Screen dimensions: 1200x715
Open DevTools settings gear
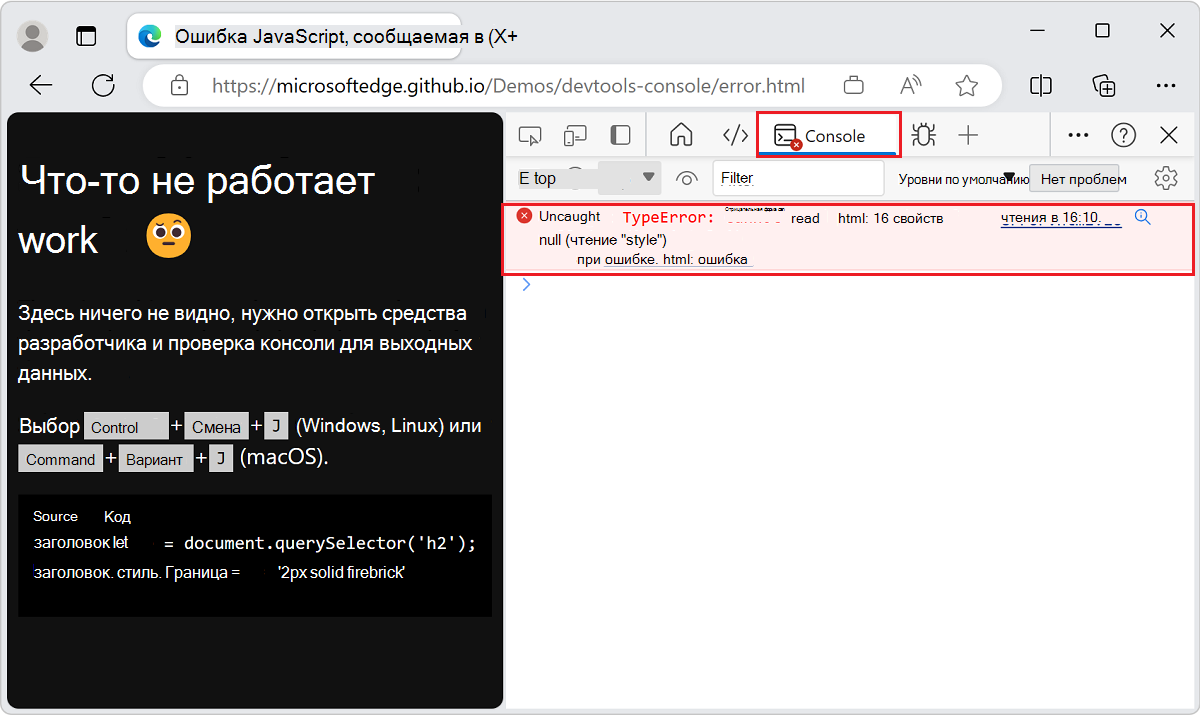(1165, 177)
